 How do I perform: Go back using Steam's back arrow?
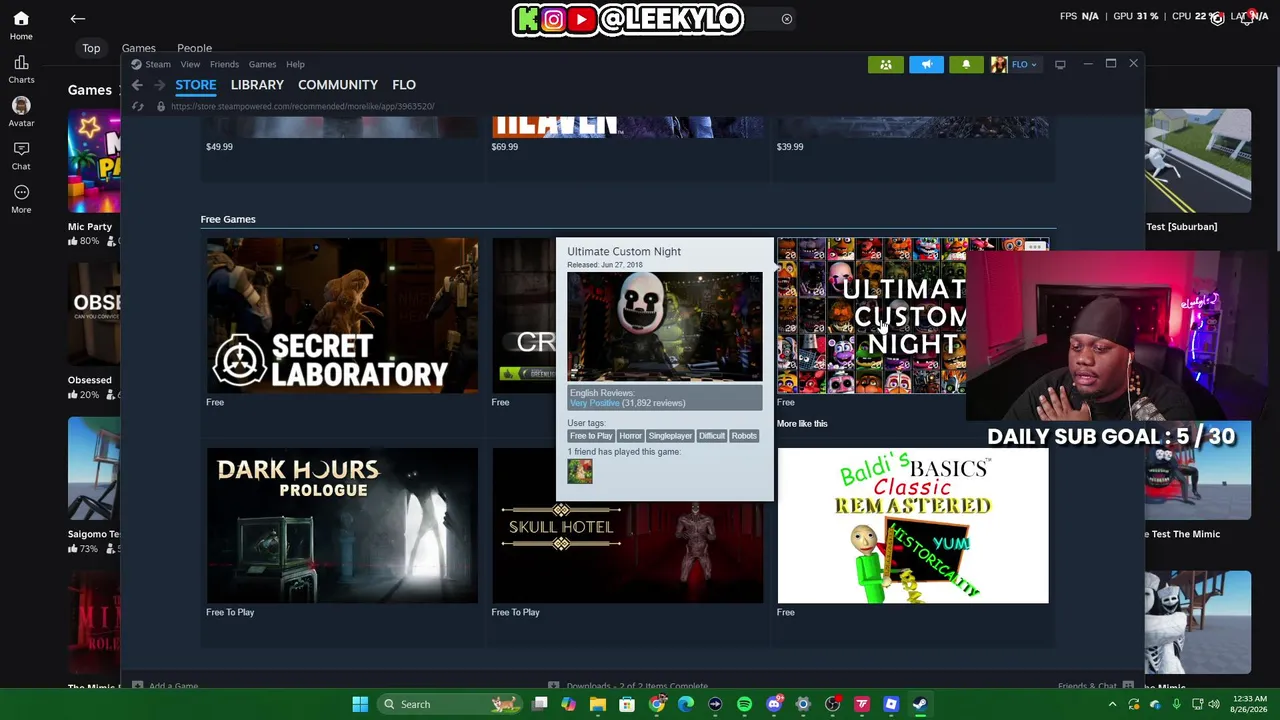point(137,85)
